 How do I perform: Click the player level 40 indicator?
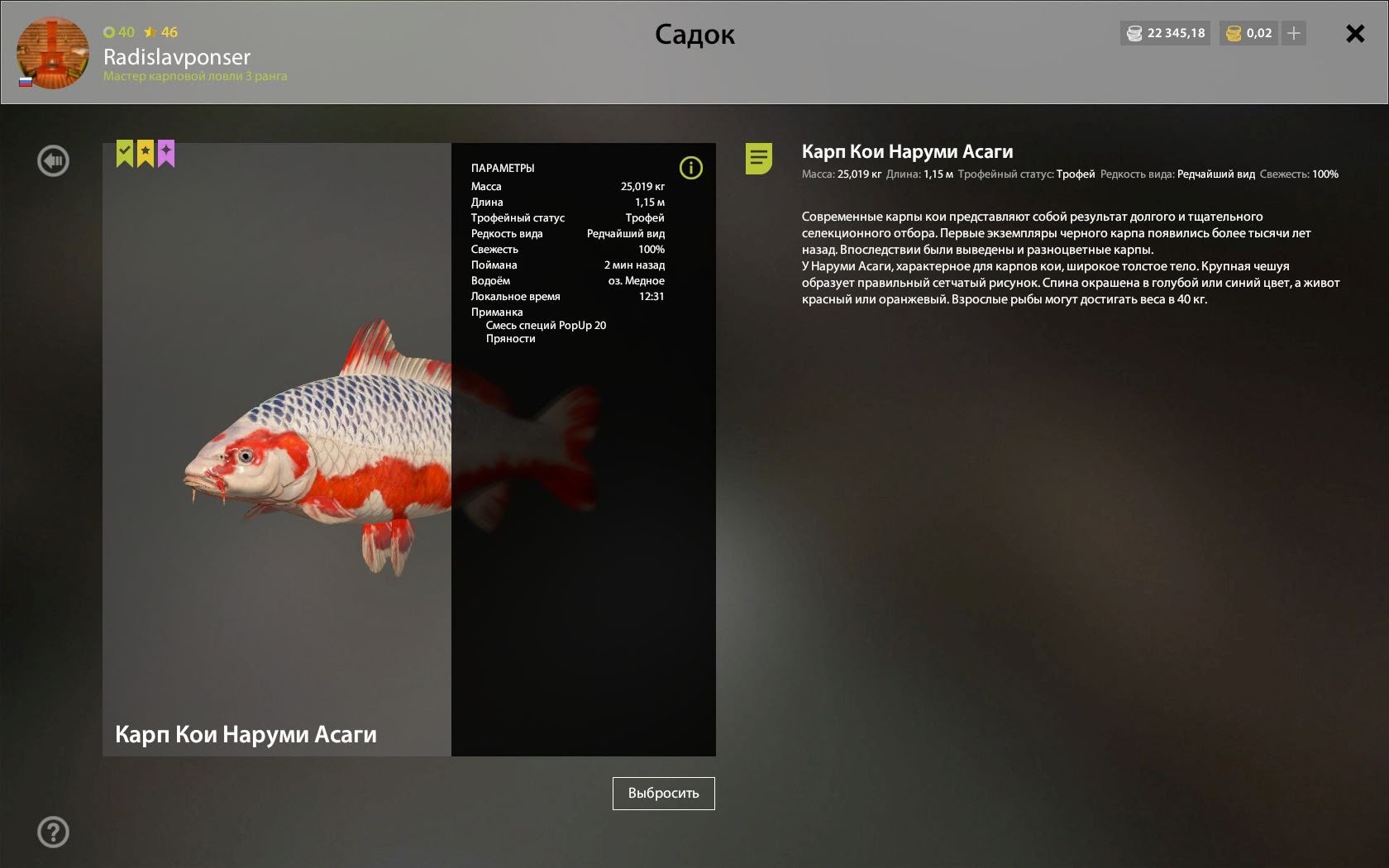pos(119,32)
